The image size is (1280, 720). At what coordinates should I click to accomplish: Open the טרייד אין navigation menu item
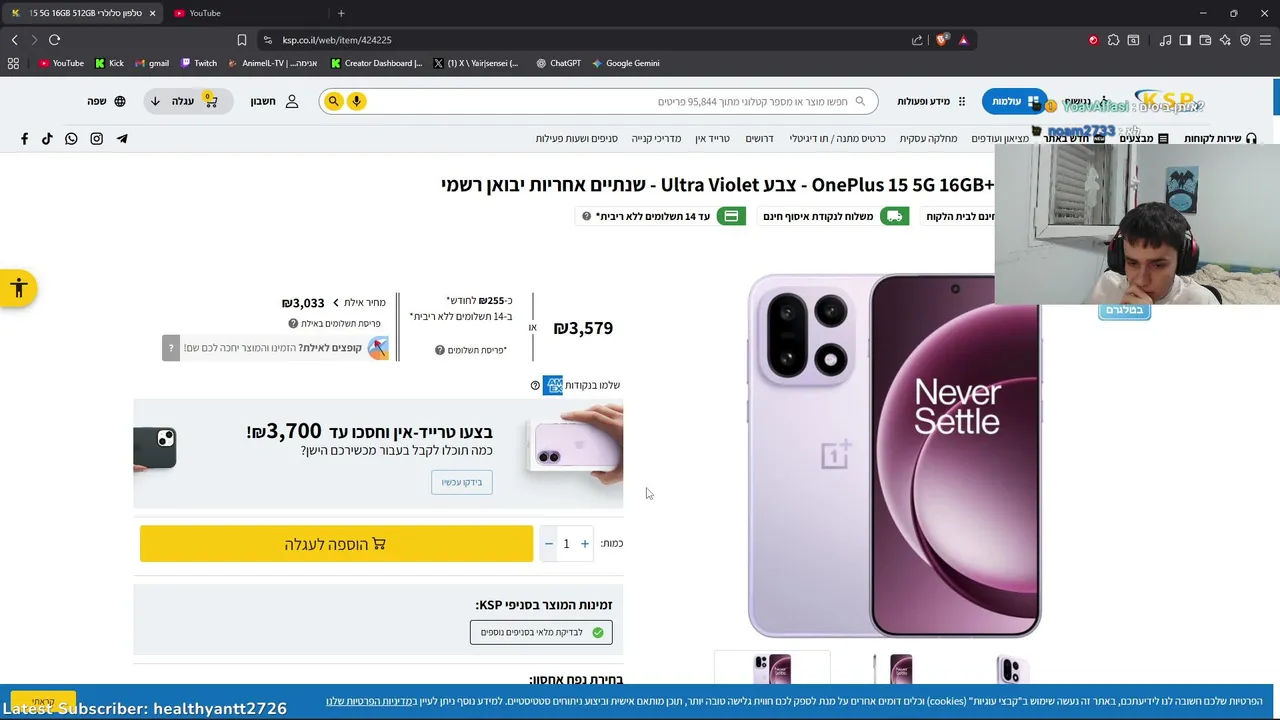pyautogui.click(x=713, y=139)
